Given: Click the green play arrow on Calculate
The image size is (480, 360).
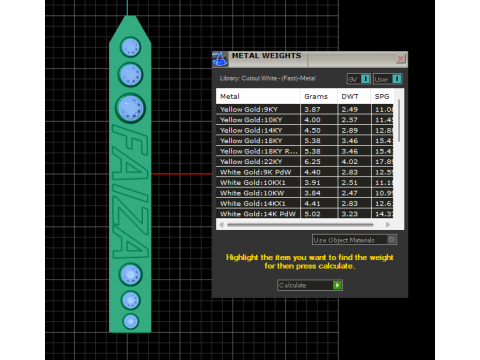Looking at the screenshot, I should [337, 285].
